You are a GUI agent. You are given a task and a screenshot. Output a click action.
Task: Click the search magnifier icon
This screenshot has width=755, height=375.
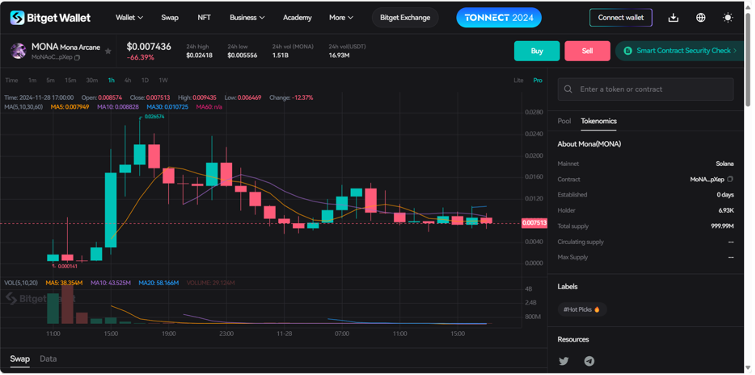pyautogui.click(x=568, y=90)
